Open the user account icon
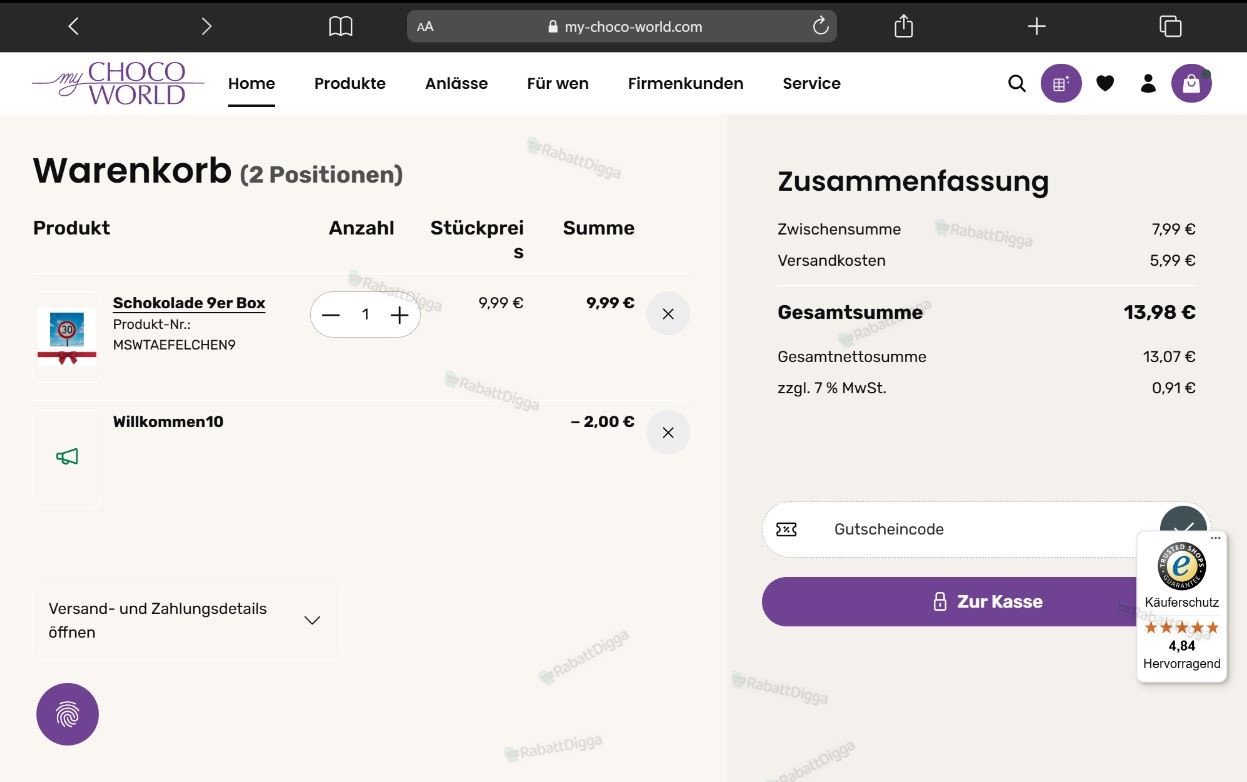The height and width of the screenshot is (782, 1247). 1148,84
